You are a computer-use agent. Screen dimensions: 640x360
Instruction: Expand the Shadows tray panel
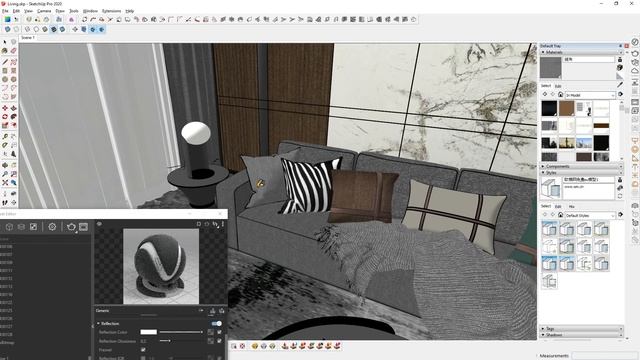(543, 335)
